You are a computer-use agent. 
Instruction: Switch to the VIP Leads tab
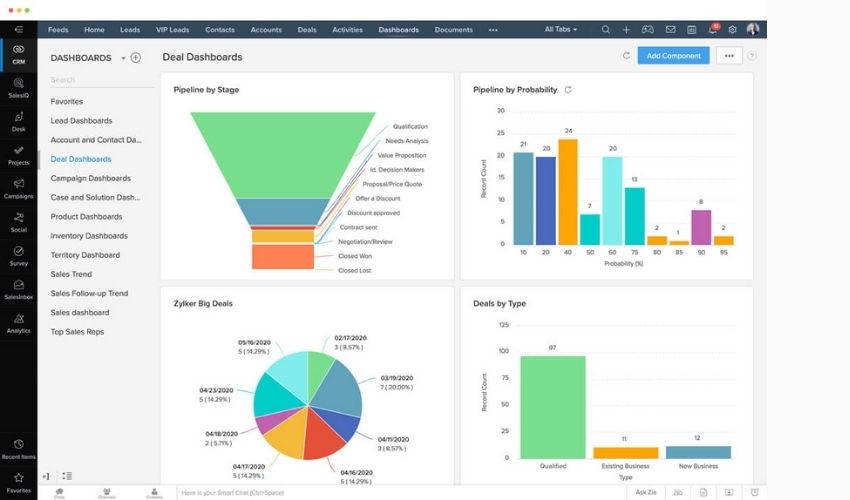point(172,30)
